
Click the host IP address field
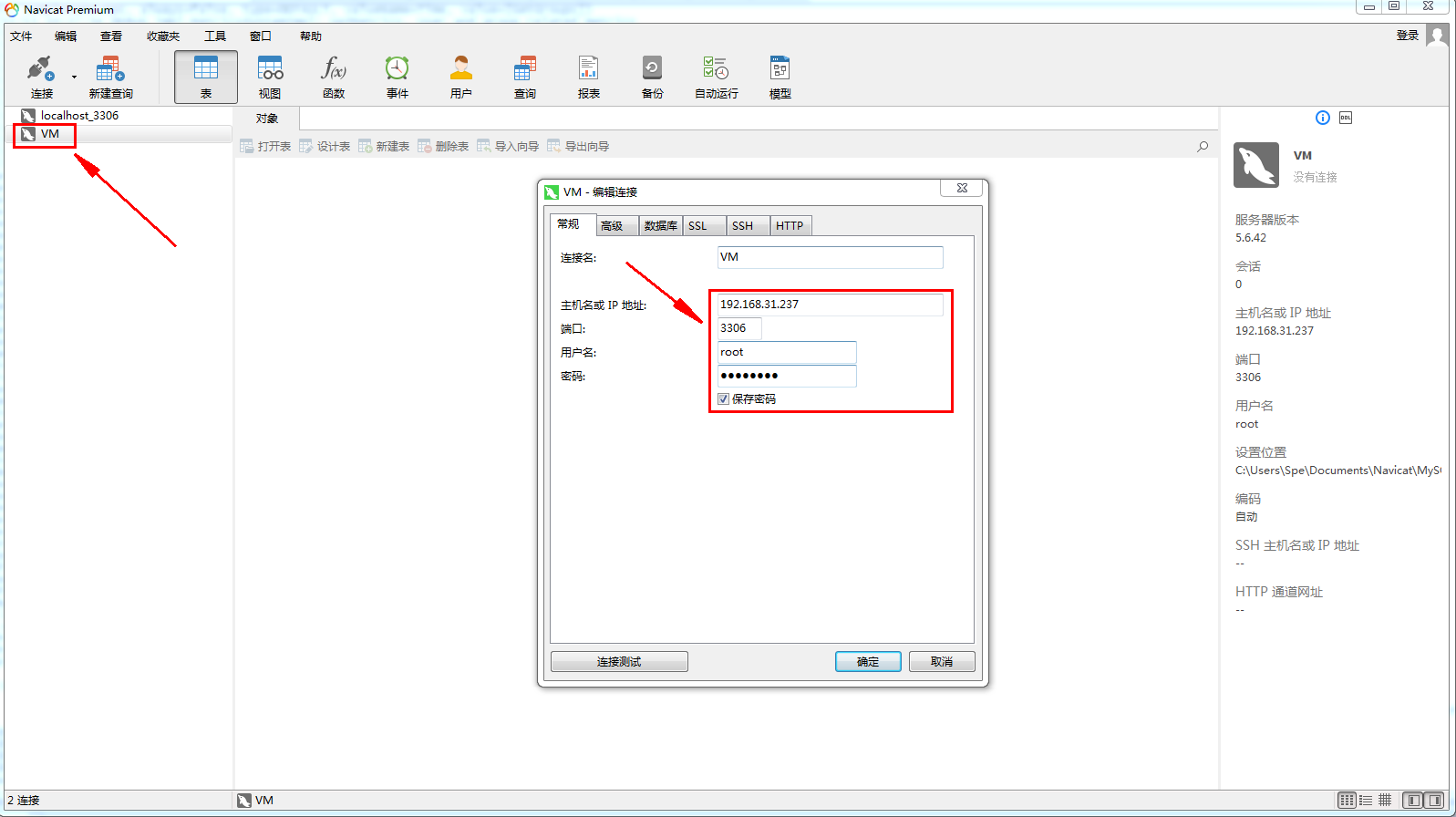coord(830,305)
